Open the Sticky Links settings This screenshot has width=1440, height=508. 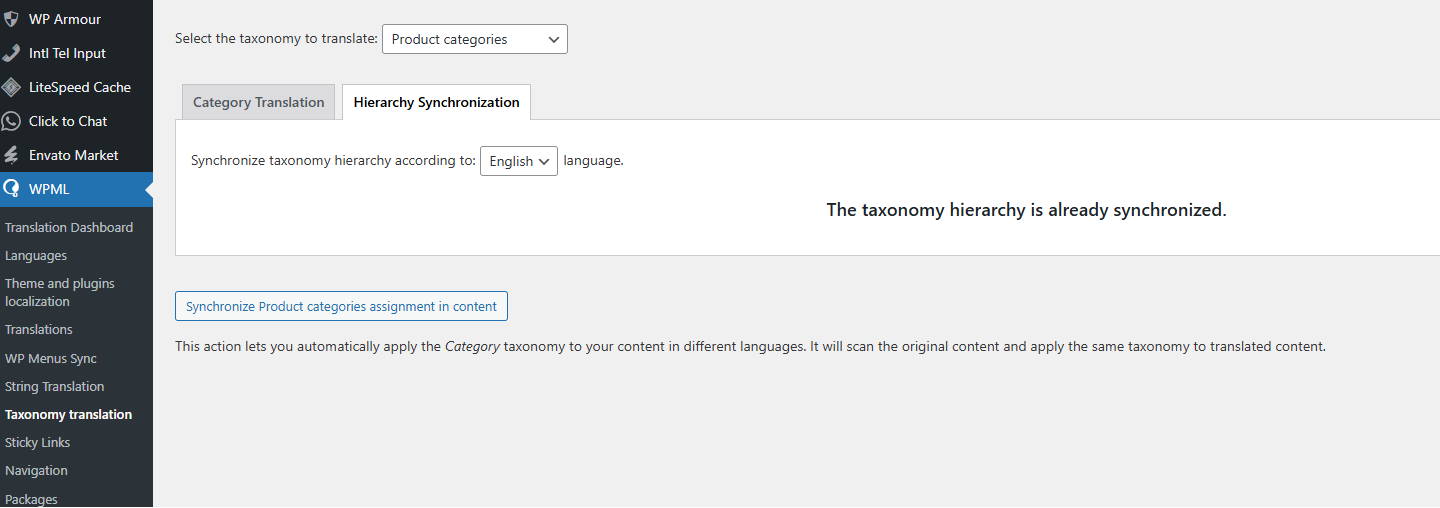pyautogui.click(x=38, y=442)
